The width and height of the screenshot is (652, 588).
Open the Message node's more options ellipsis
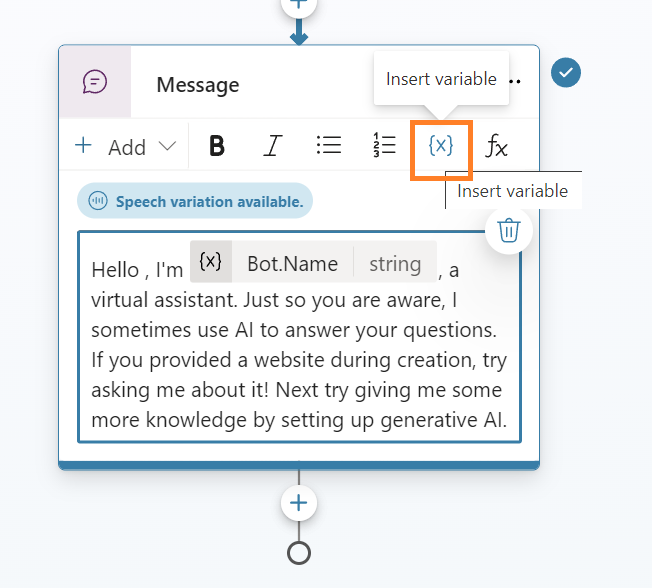coord(516,80)
